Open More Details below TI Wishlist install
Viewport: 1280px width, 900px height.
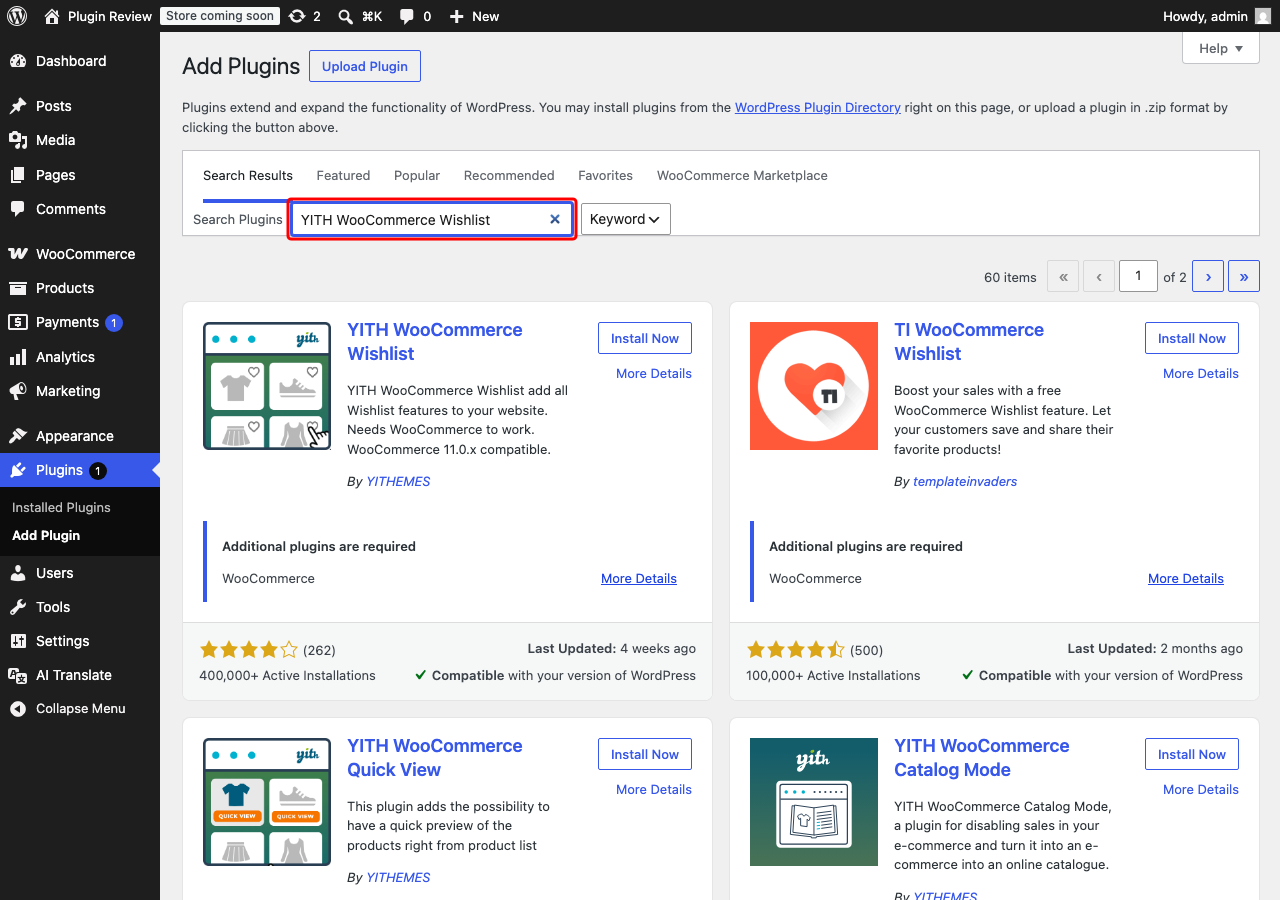pos(1201,373)
